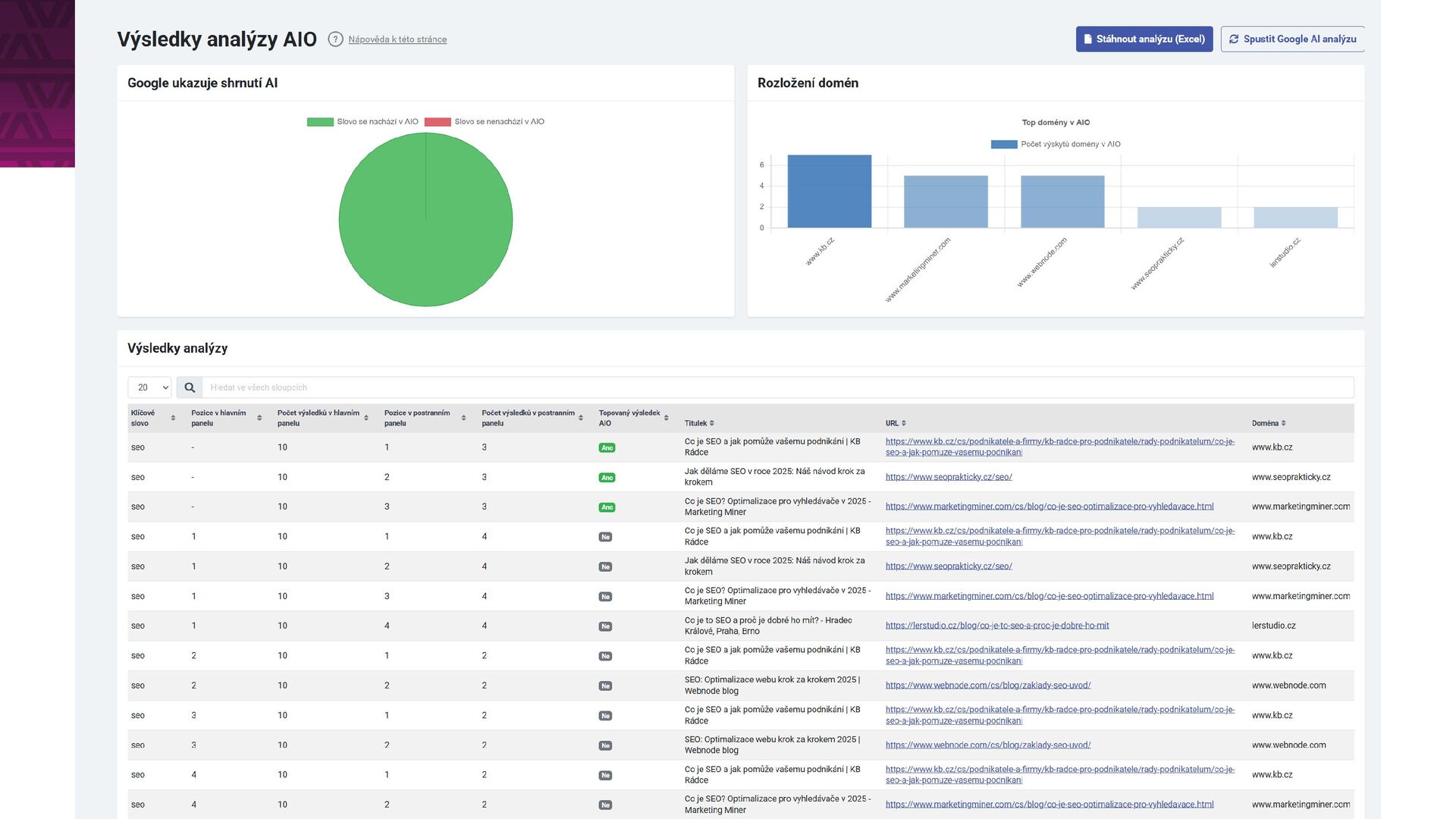Click the question mark help icon
Image resolution: width=1456 pixels, height=819 pixels.
pos(335,39)
